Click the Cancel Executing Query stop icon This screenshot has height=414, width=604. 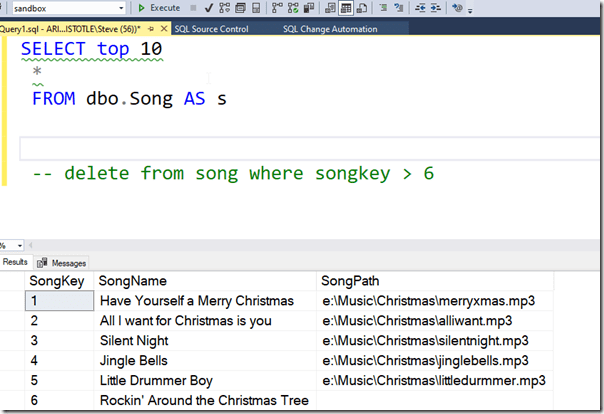coord(193,8)
